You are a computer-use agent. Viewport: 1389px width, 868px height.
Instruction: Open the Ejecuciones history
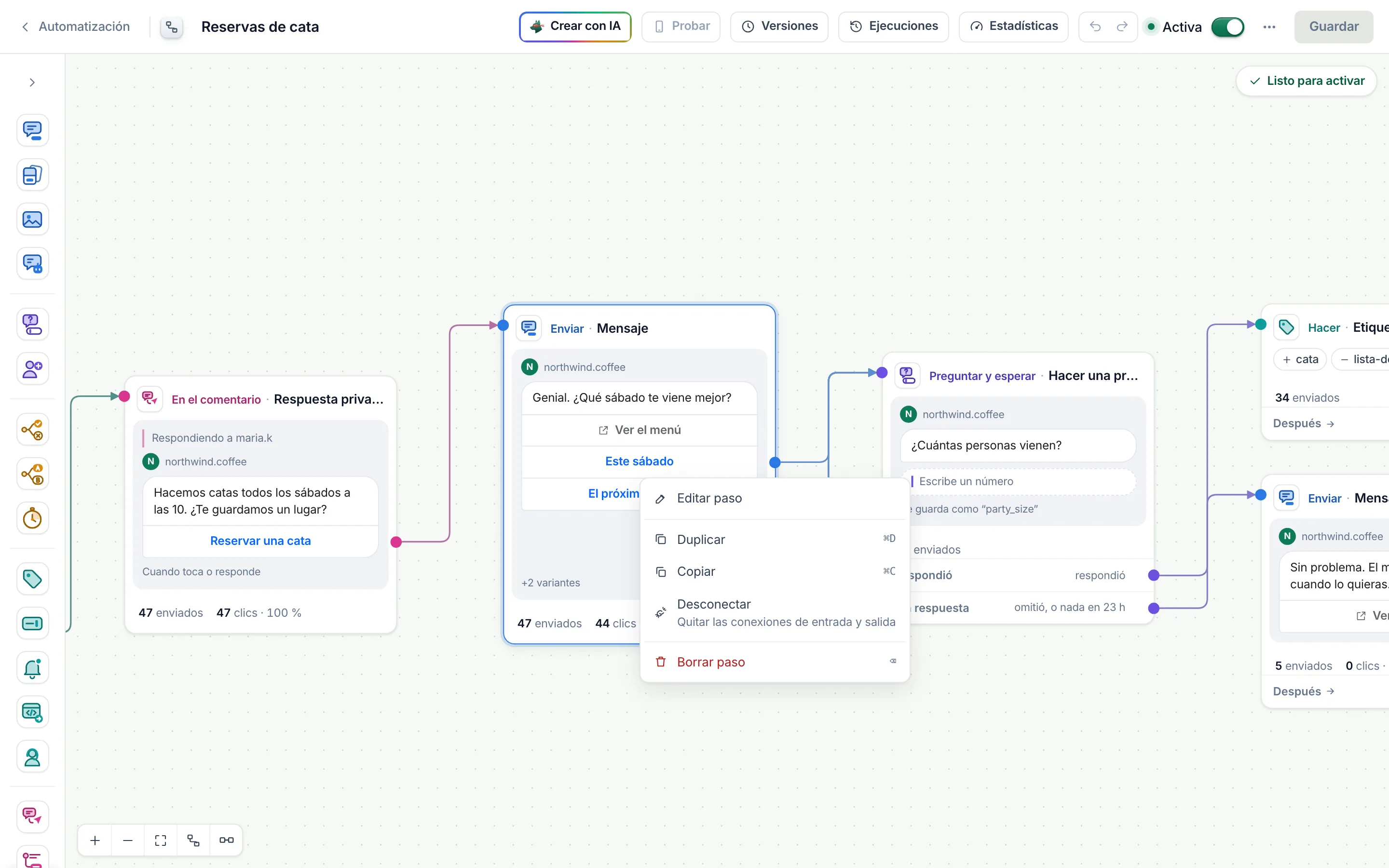[893, 27]
